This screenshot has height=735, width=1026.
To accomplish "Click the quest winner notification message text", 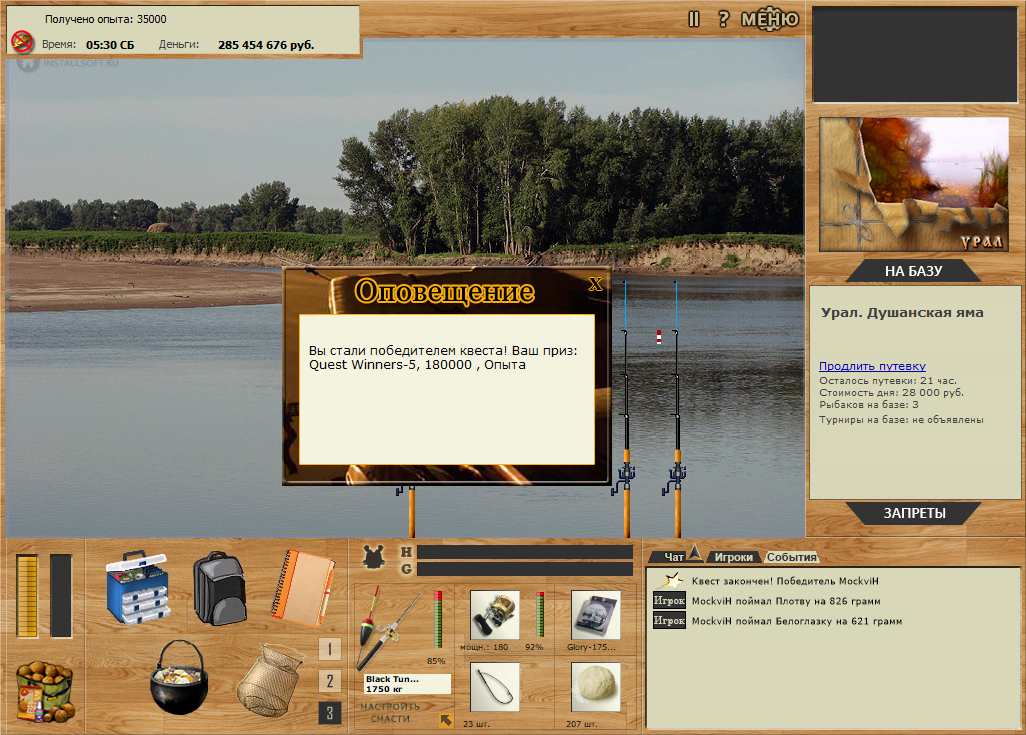I will (443, 357).
